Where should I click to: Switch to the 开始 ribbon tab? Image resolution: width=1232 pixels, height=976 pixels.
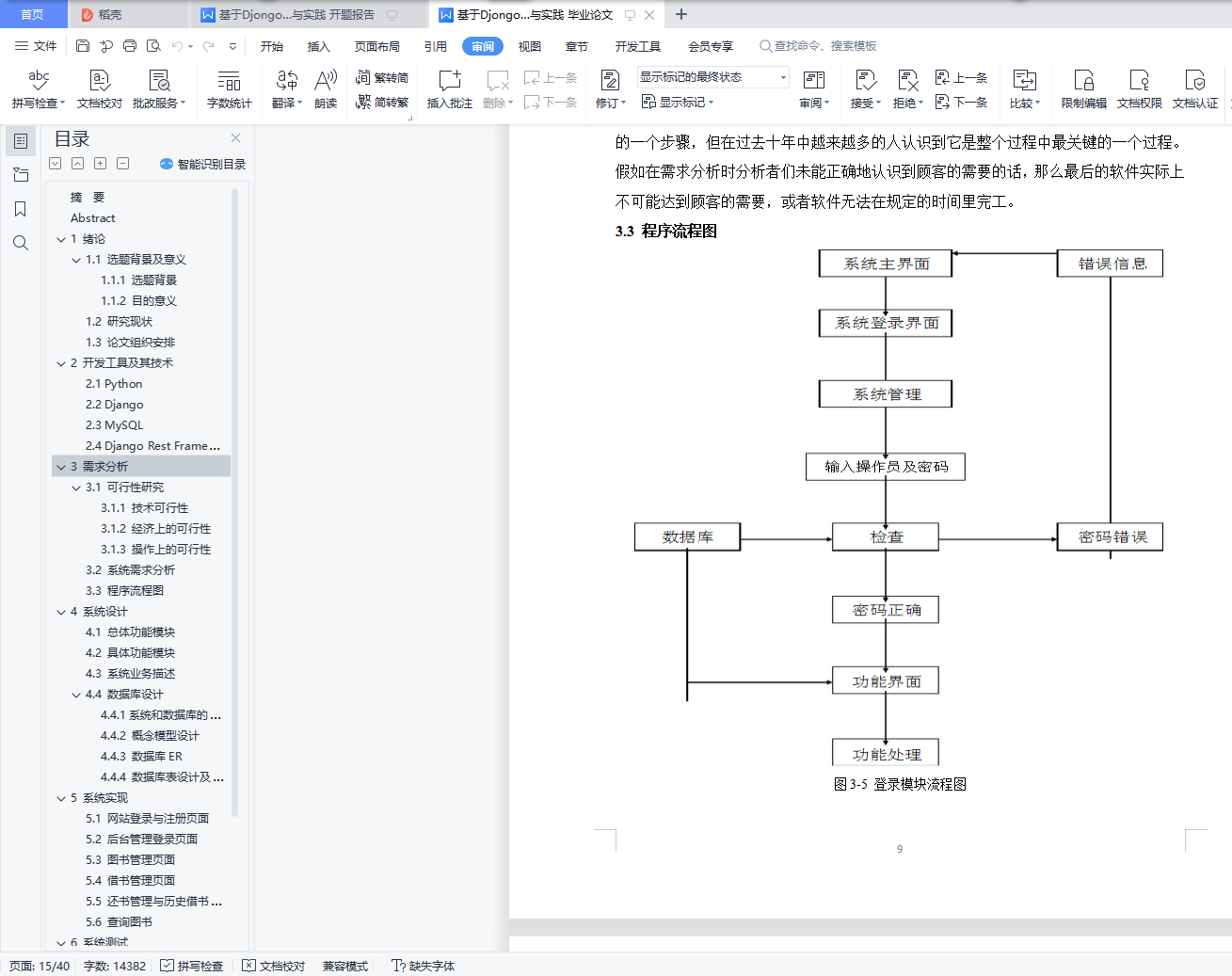pos(272,46)
